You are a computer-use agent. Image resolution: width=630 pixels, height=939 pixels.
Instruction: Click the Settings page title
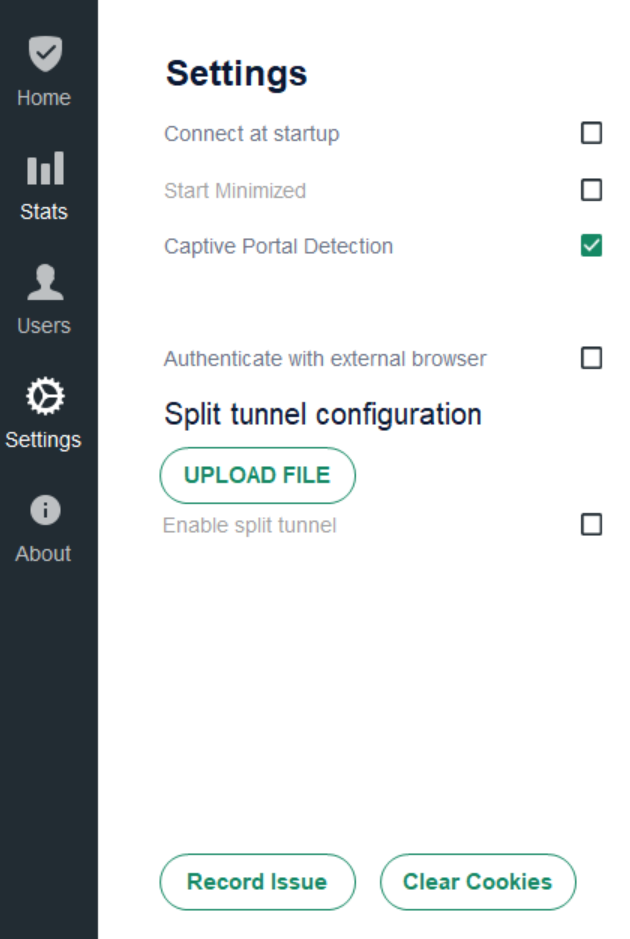tap(236, 72)
